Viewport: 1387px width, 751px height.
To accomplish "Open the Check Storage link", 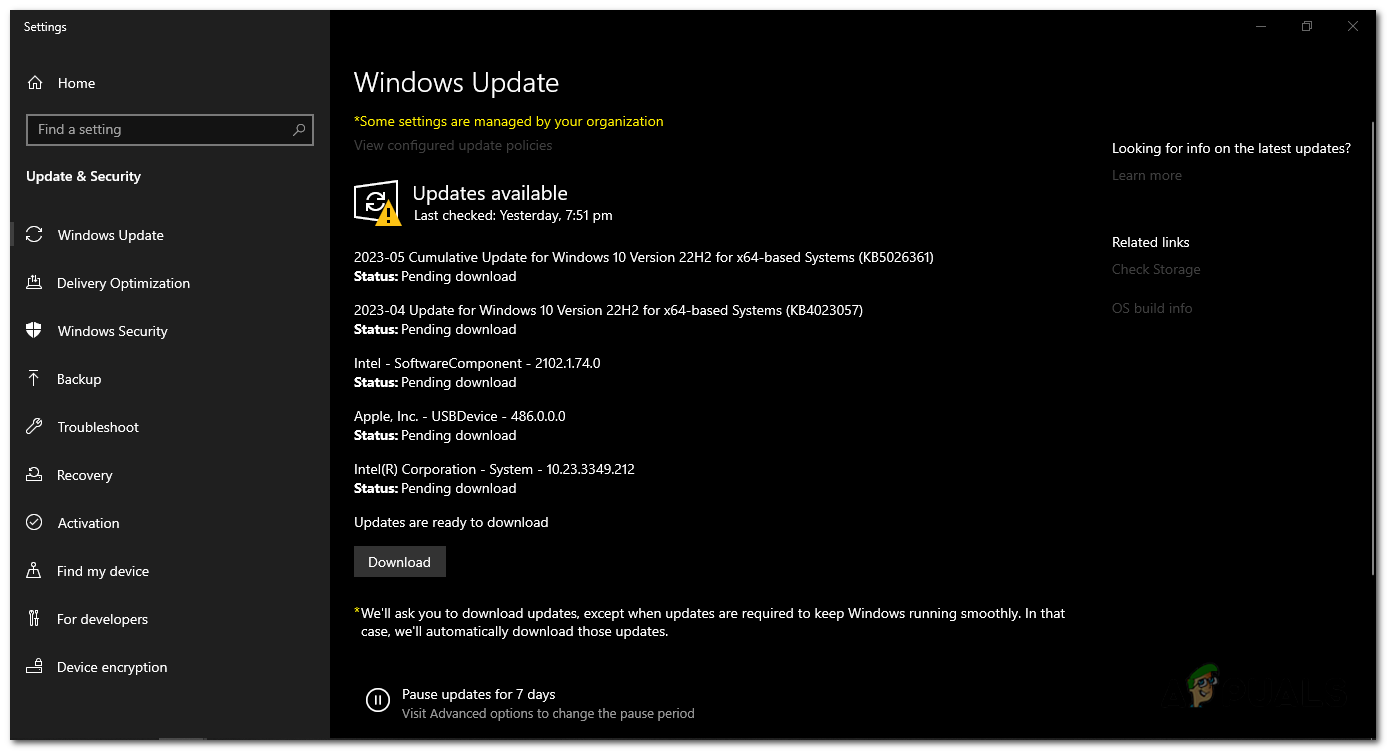I will point(1156,269).
